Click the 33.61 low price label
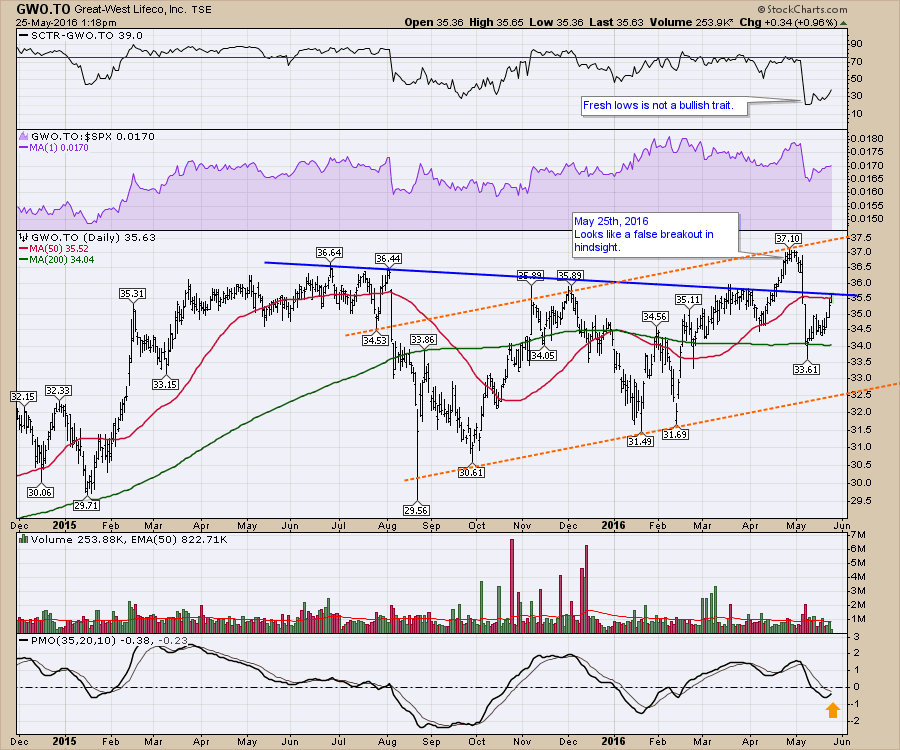900x750 pixels. [x=806, y=370]
